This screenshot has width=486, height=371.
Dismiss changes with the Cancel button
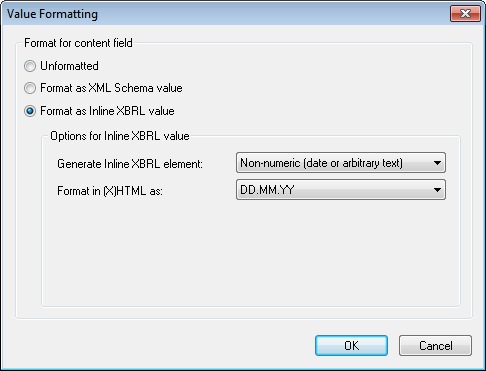click(435, 346)
